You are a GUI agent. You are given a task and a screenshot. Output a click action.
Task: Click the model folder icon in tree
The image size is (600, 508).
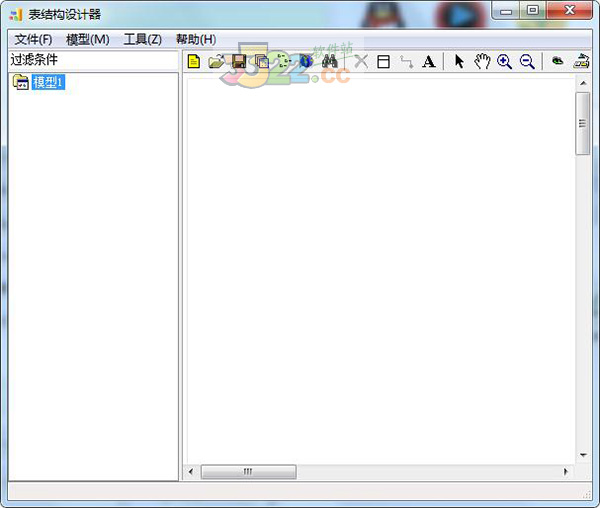[21, 82]
